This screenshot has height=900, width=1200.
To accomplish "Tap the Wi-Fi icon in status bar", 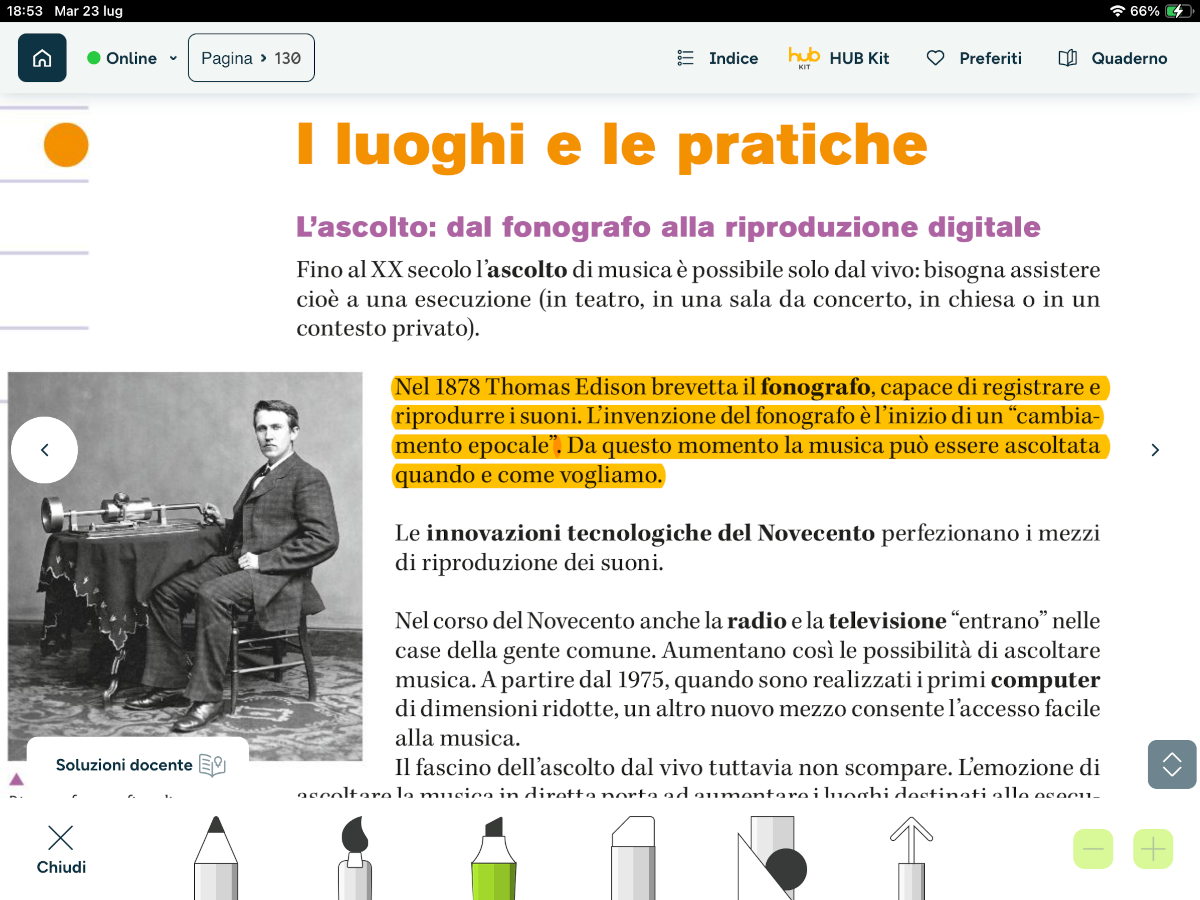I will [x=1118, y=11].
